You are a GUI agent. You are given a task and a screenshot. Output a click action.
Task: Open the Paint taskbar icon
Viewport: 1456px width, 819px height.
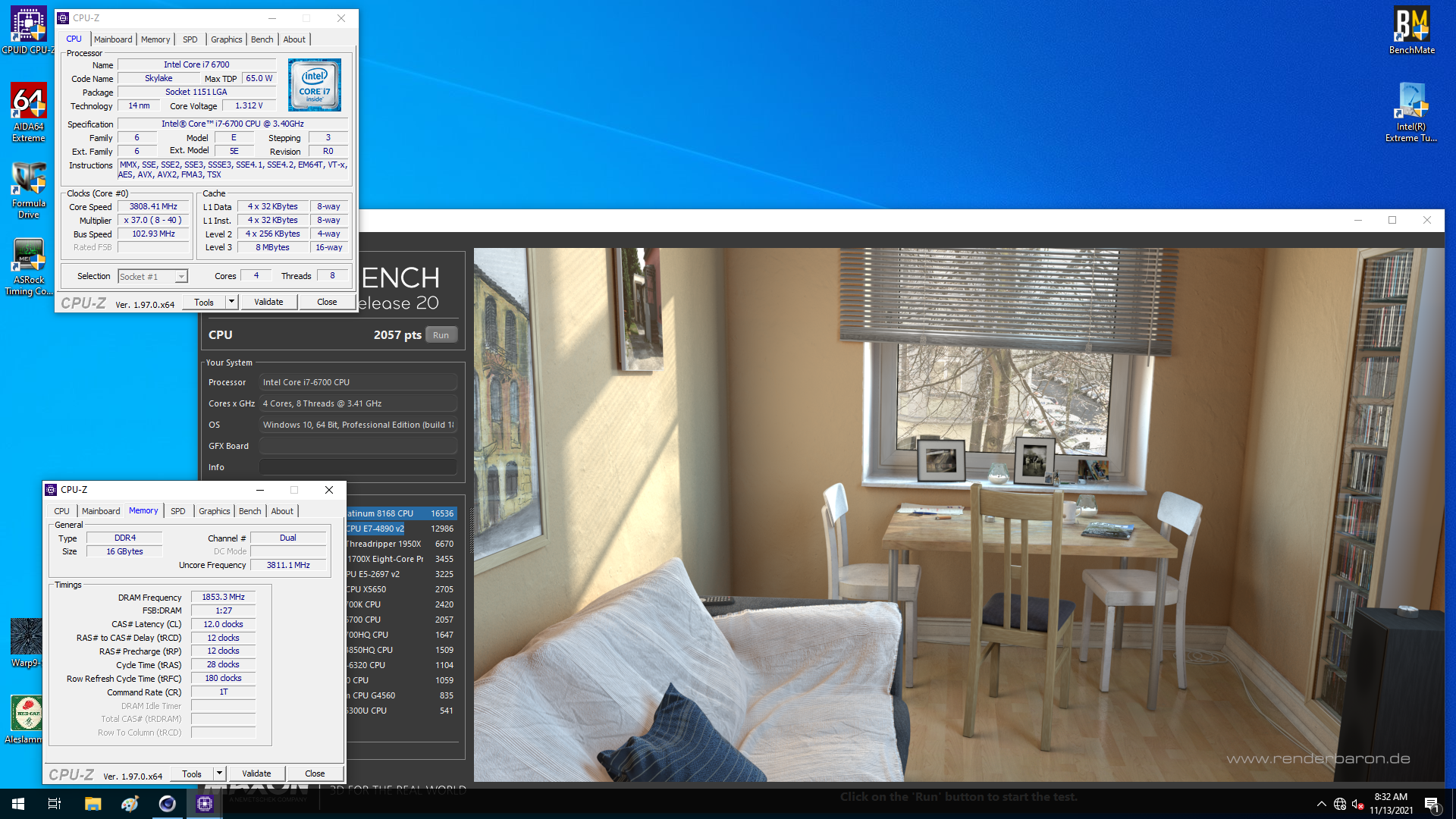[130, 804]
